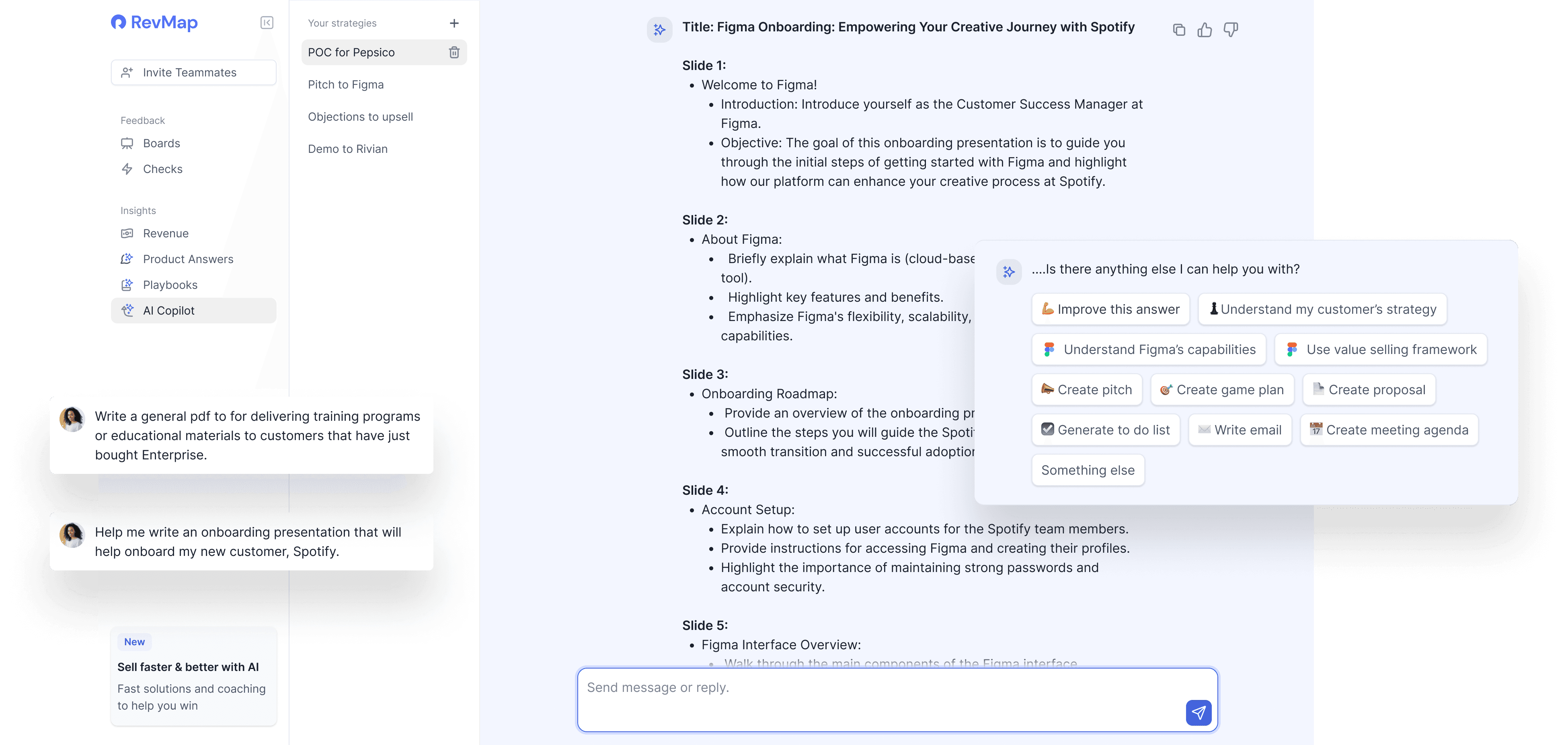1568x745 pixels.
Task: Click the RevMap logo
Action: [154, 23]
